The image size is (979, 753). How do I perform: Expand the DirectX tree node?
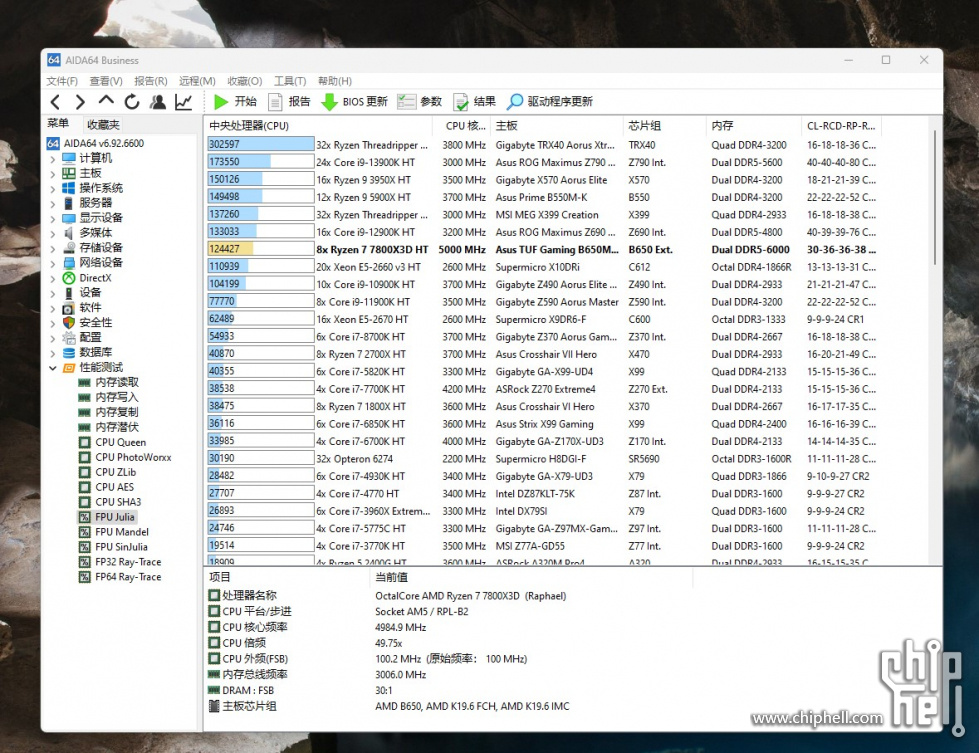pyautogui.click(x=52, y=278)
